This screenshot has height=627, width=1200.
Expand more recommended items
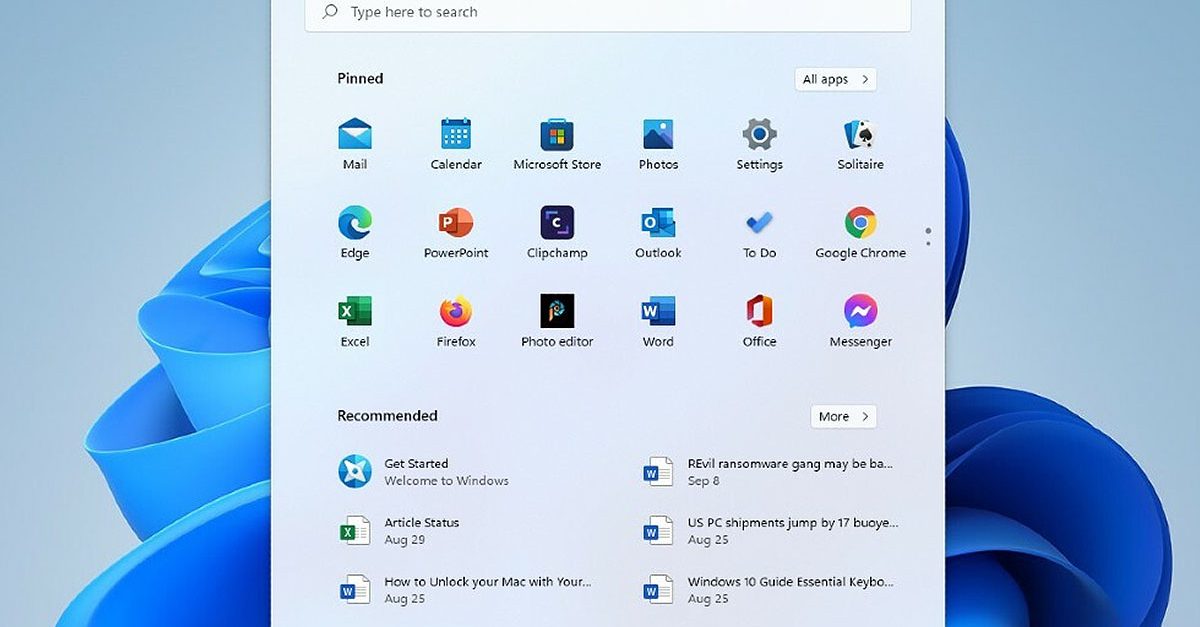(843, 416)
